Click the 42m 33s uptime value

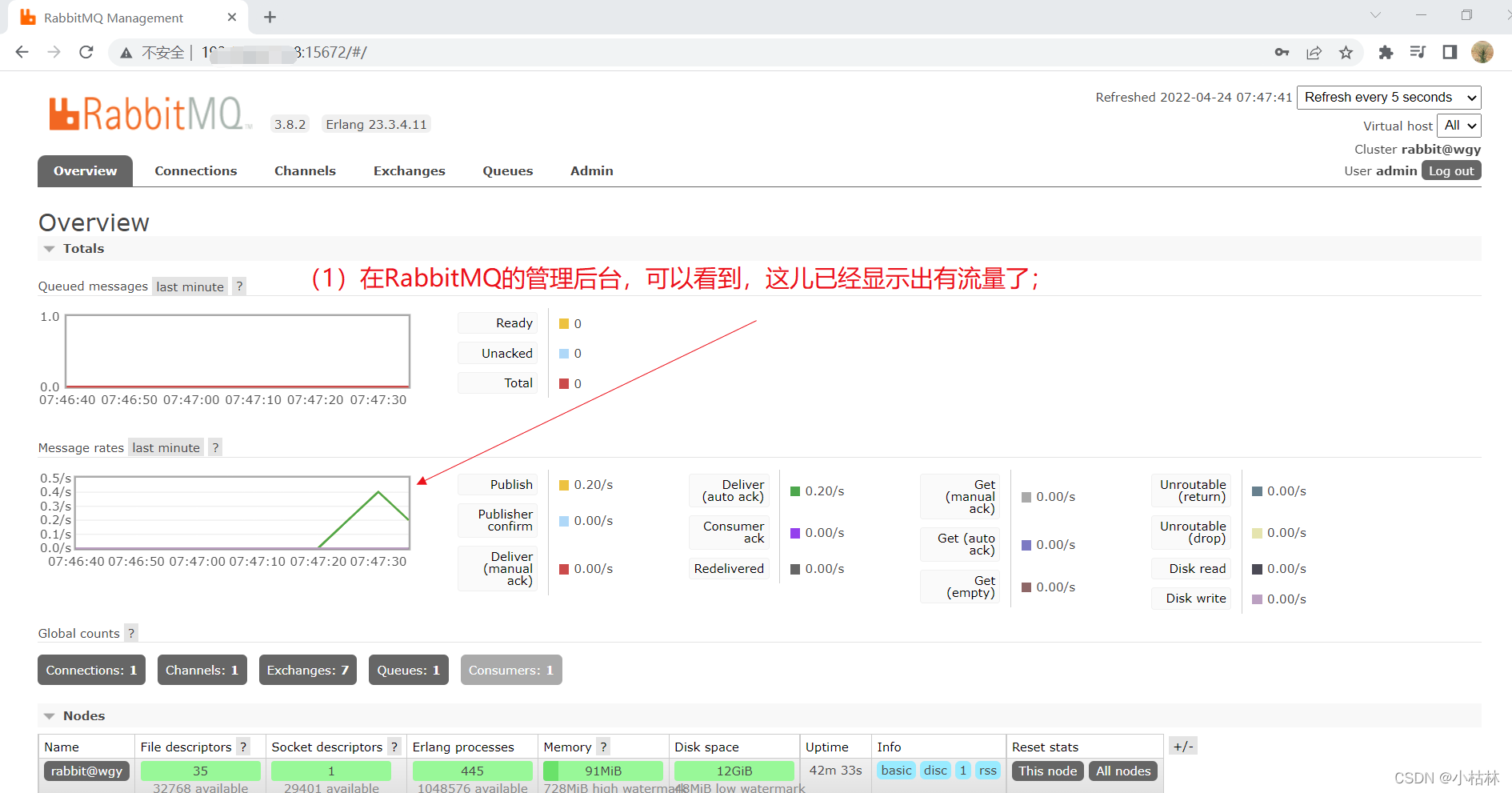(835, 770)
